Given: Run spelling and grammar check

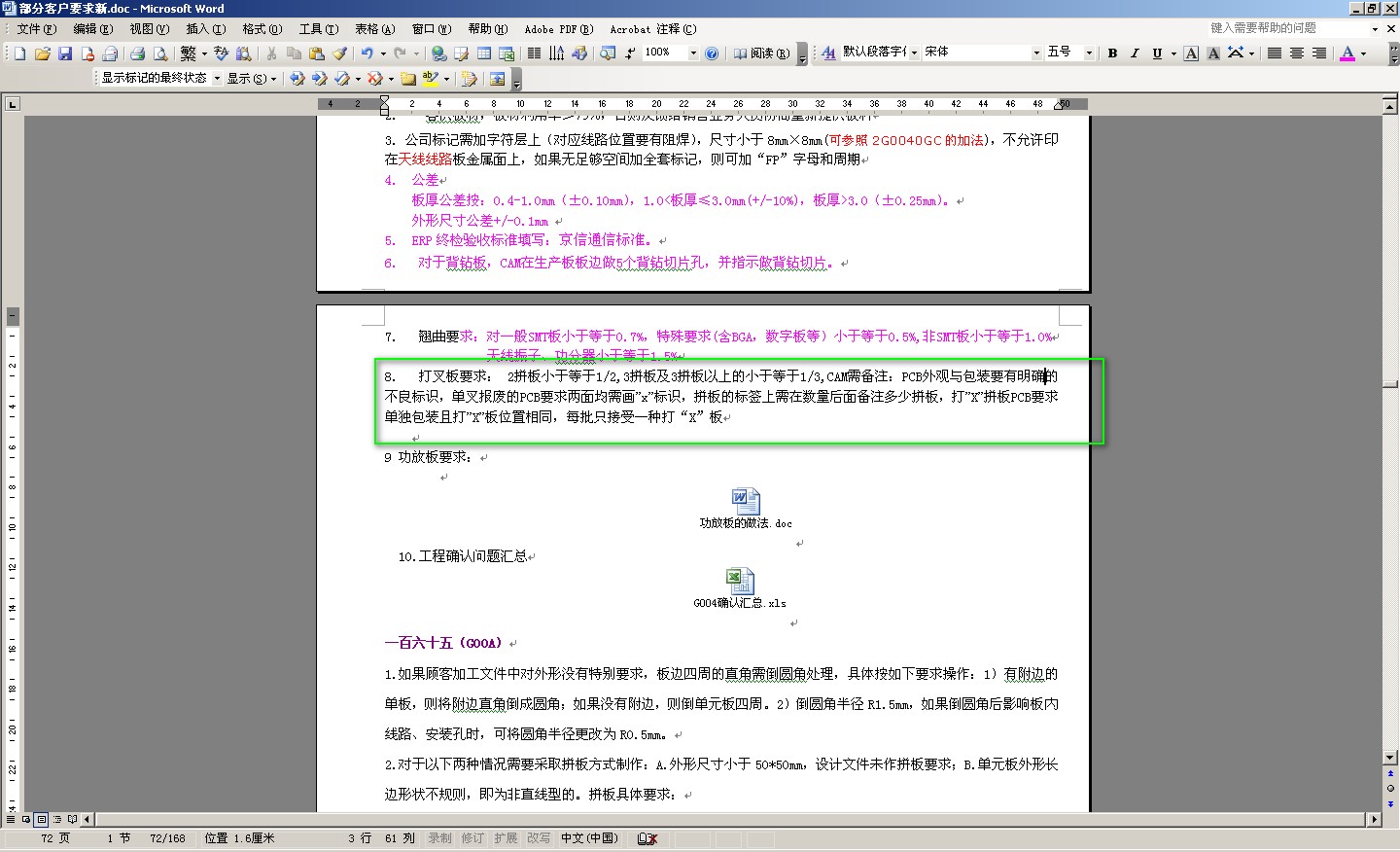Looking at the screenshot, I should tap(222, 53).
